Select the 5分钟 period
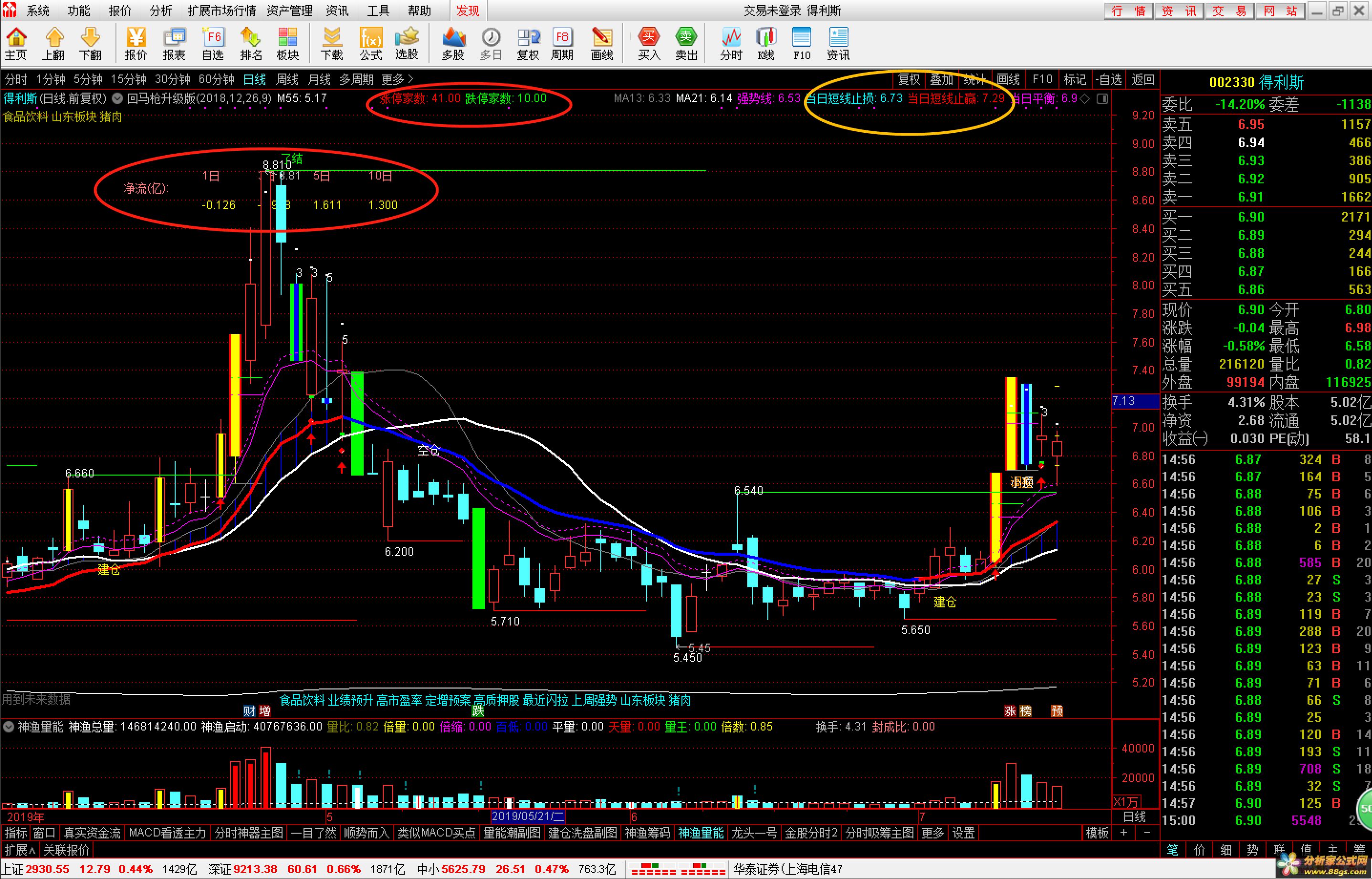 coord(88,79)
